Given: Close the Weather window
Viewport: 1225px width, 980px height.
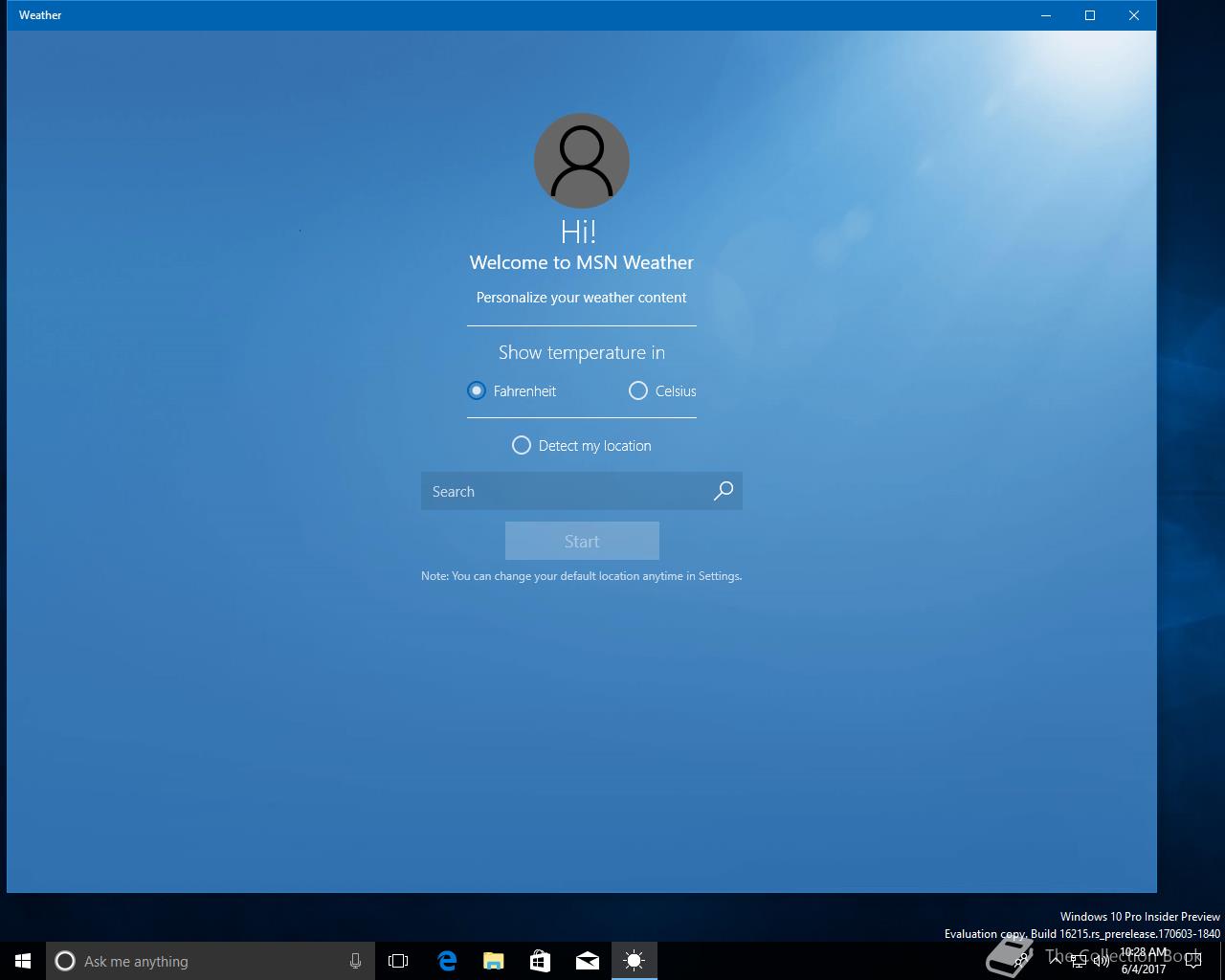Looking at the screenshot, I should click(1134, 15).
